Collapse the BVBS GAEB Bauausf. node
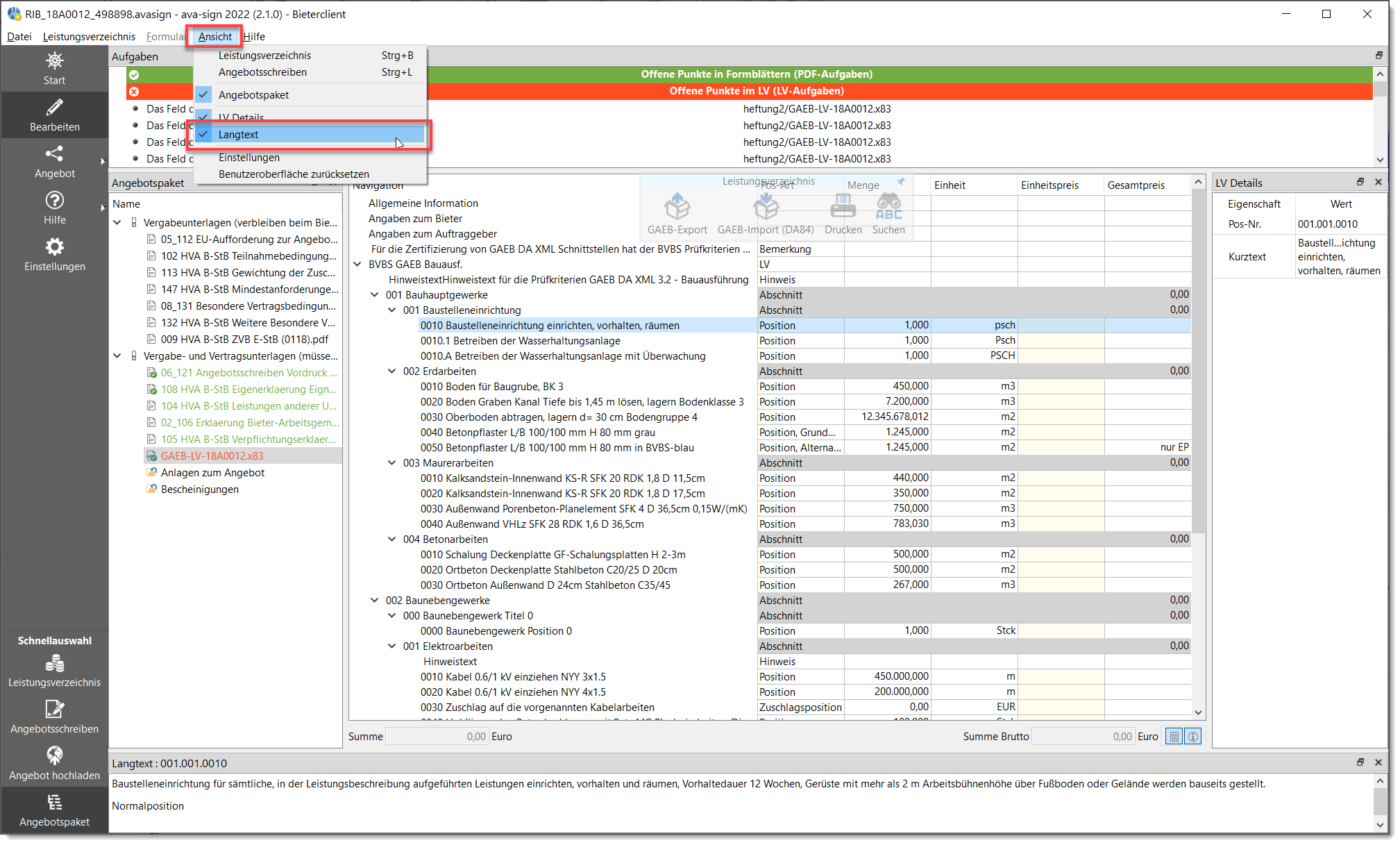 (x=357, y=265)
